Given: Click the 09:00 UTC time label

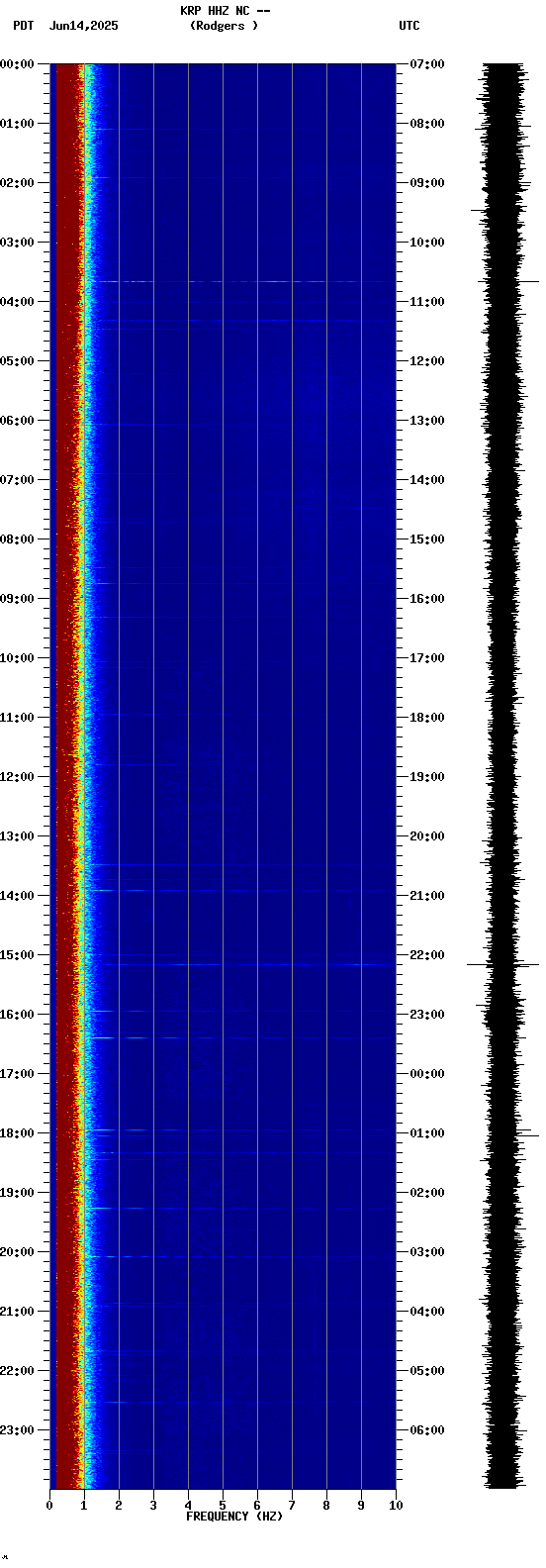Looking at the screenshot, I should [427, 183].
